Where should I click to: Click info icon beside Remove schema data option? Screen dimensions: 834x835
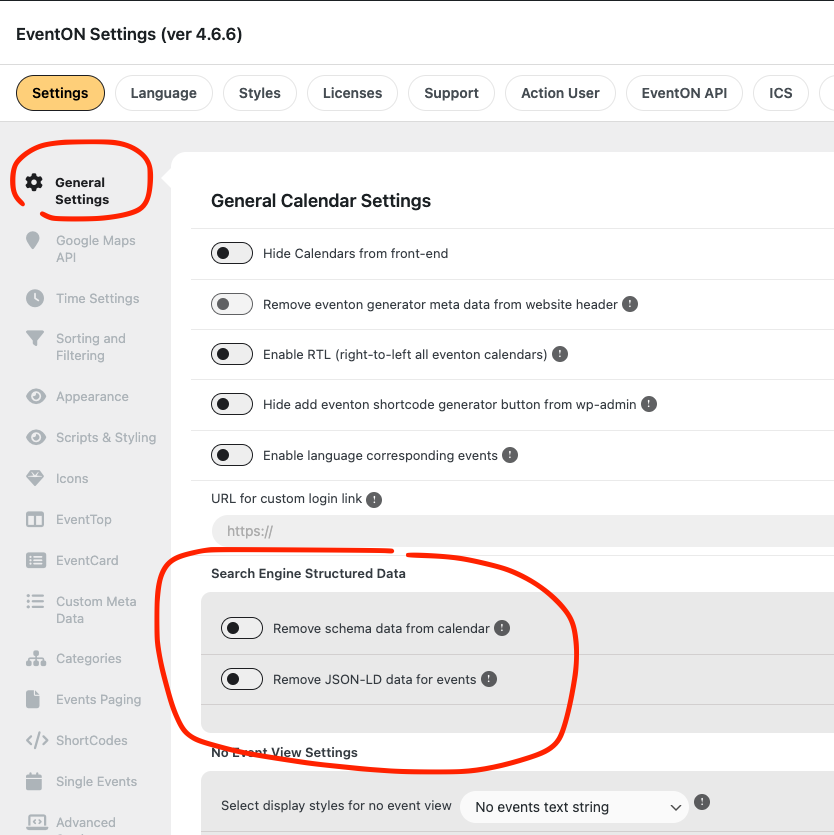tap(502, 628)
